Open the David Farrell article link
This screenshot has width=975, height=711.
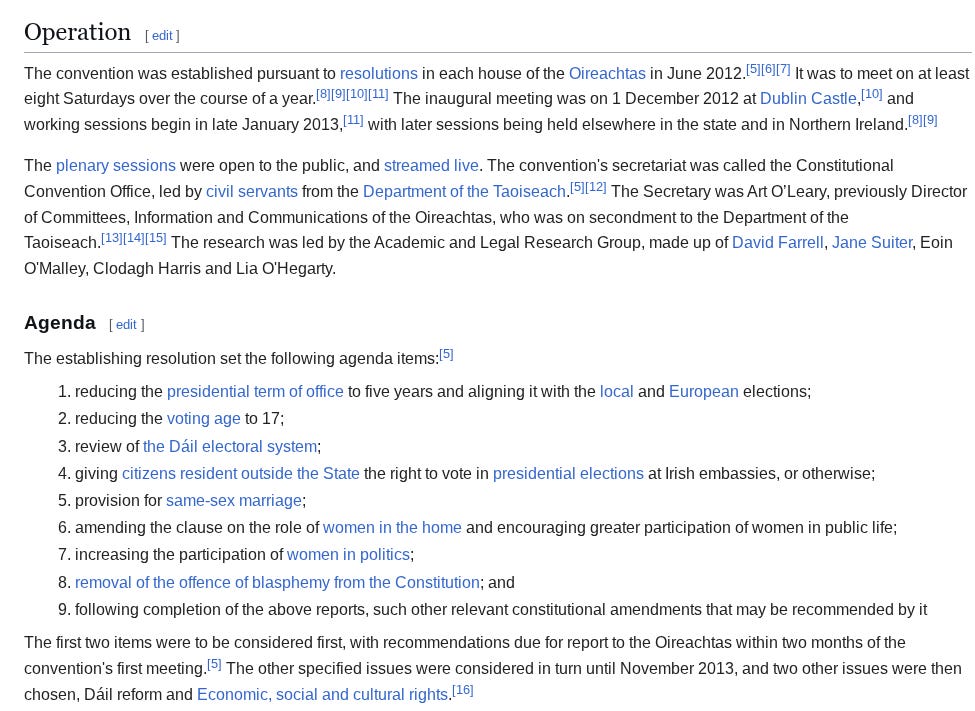[x=777, y=243]
